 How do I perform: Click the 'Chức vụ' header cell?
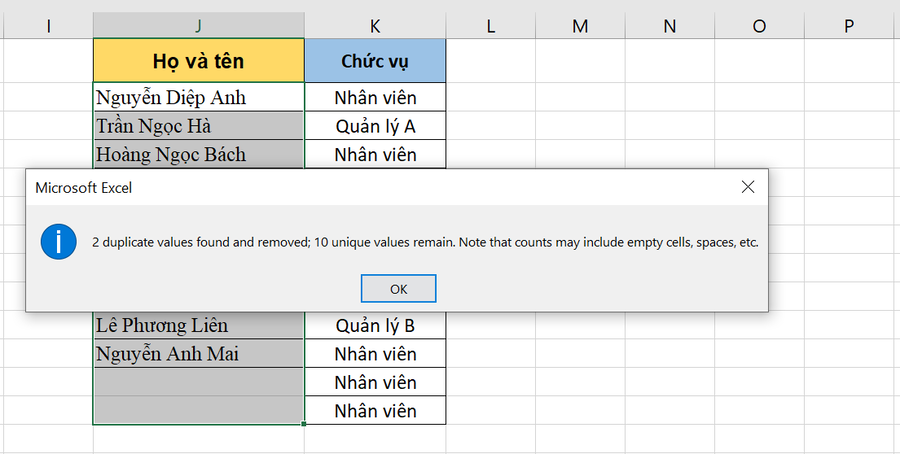(x=375, y=61)
